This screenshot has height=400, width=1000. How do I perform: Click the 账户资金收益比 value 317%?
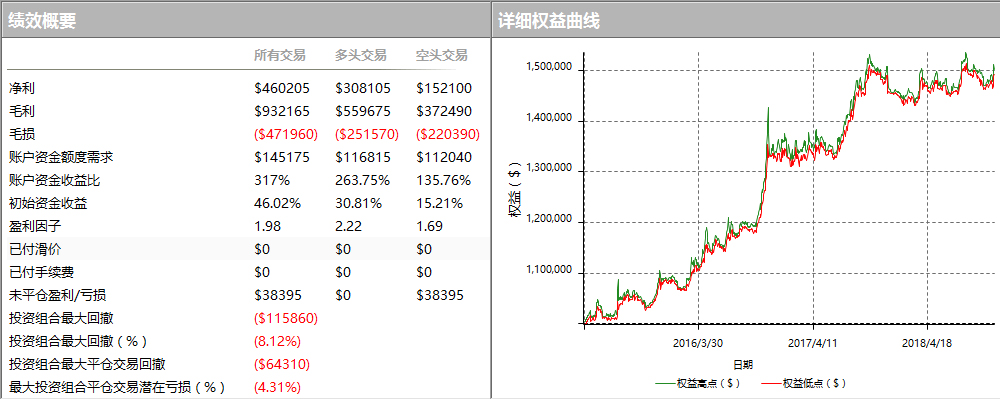(271, 181)
